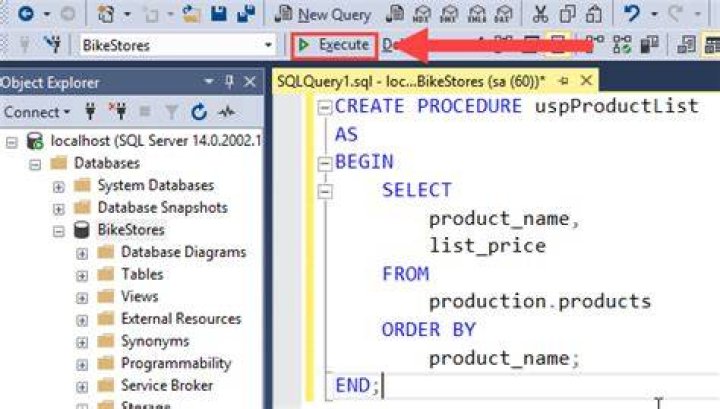Click the Filter funnel icon in Object Explorer
This screenshot has width=720, height=409.
pyautogui.click(x=171, y=112)
